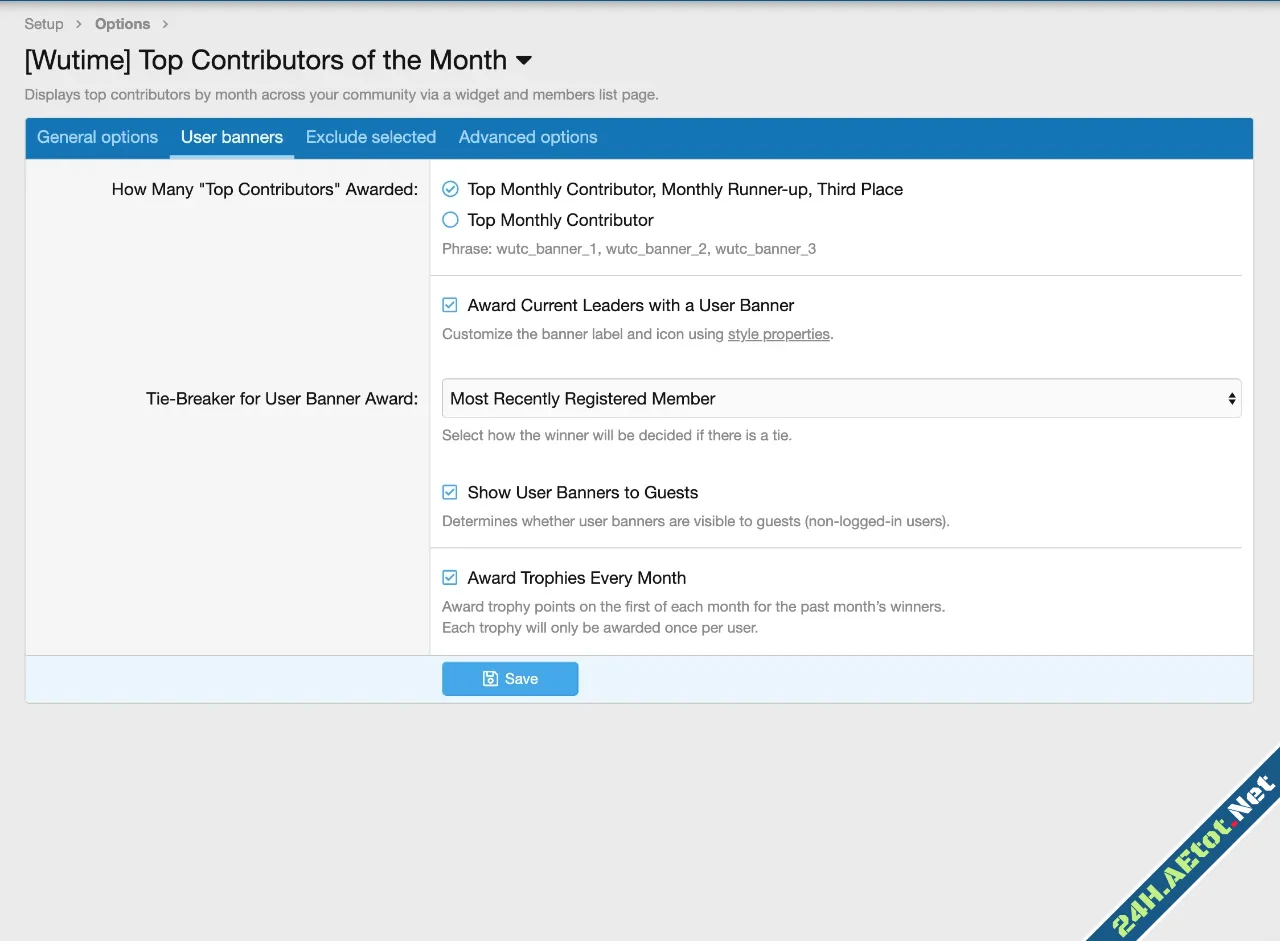Viewport: 1280px width, 941px height.
Task: Click the chevron after Options in the breadcrumb
Action: (163, 23)
